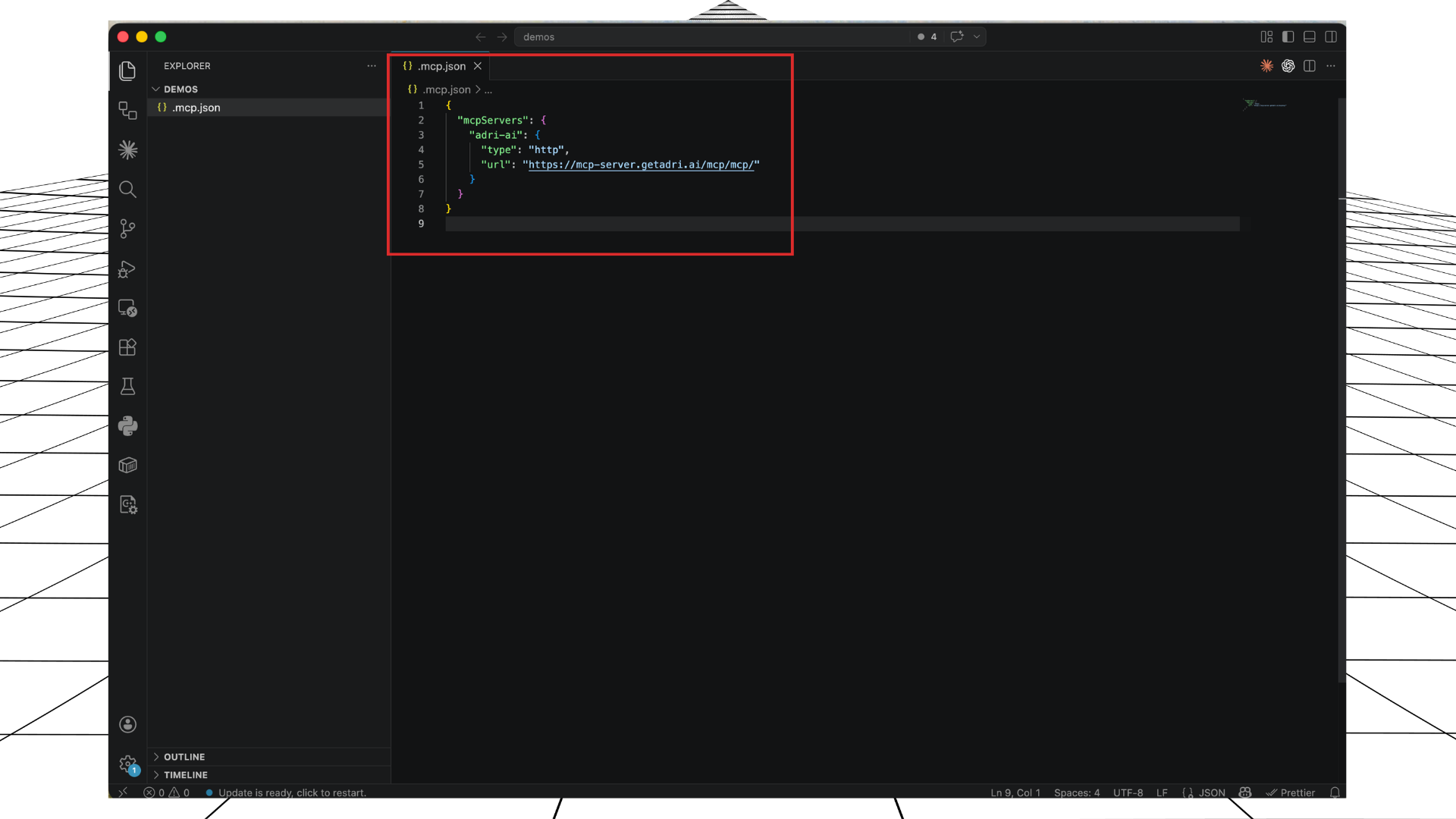Open the Run and Debug icon
1456x819 pixels.
127,269
